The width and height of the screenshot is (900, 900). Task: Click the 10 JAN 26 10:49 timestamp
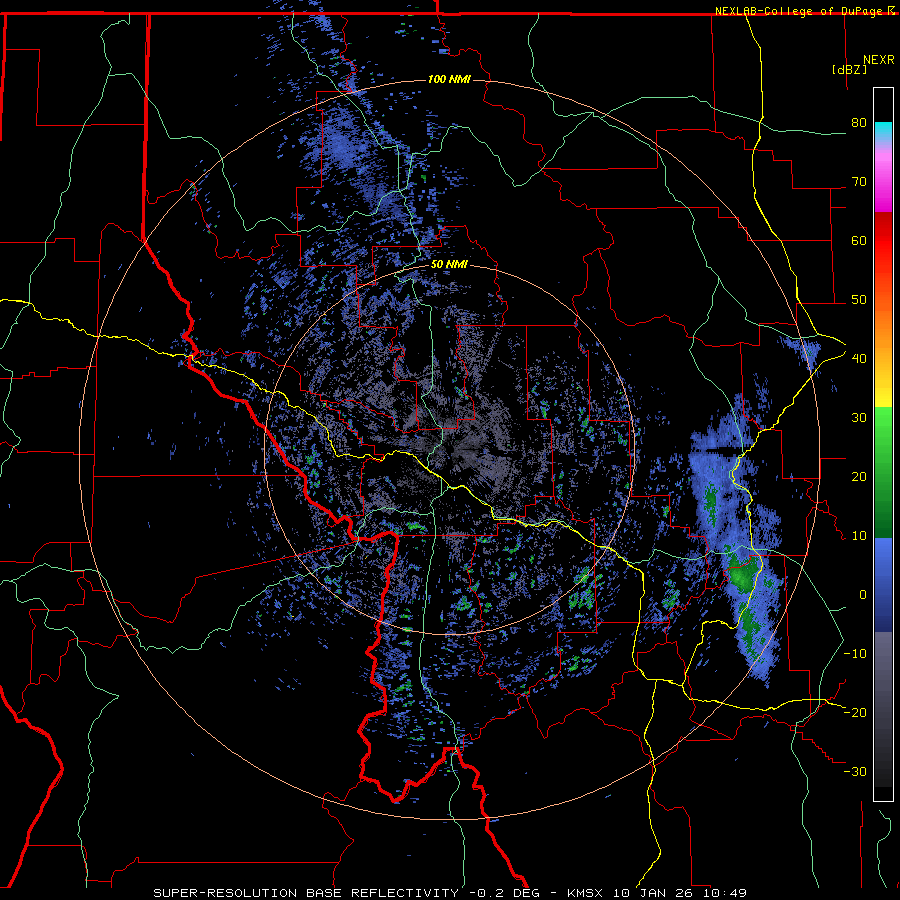(680, 893)
